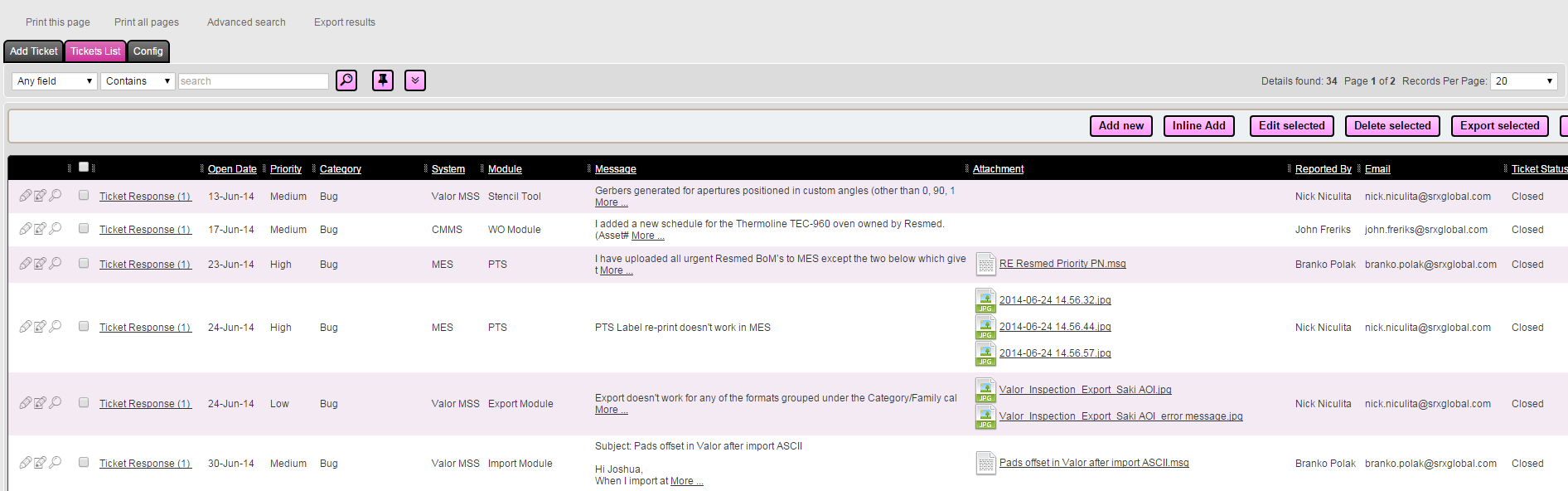
Task: Click view magnifier icon for 23-Jun-14 ticket
Action: coord(56,264)
